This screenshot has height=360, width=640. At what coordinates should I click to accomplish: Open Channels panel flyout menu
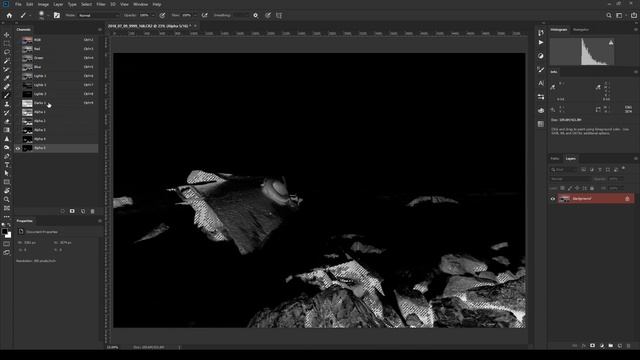coord(100,29)
